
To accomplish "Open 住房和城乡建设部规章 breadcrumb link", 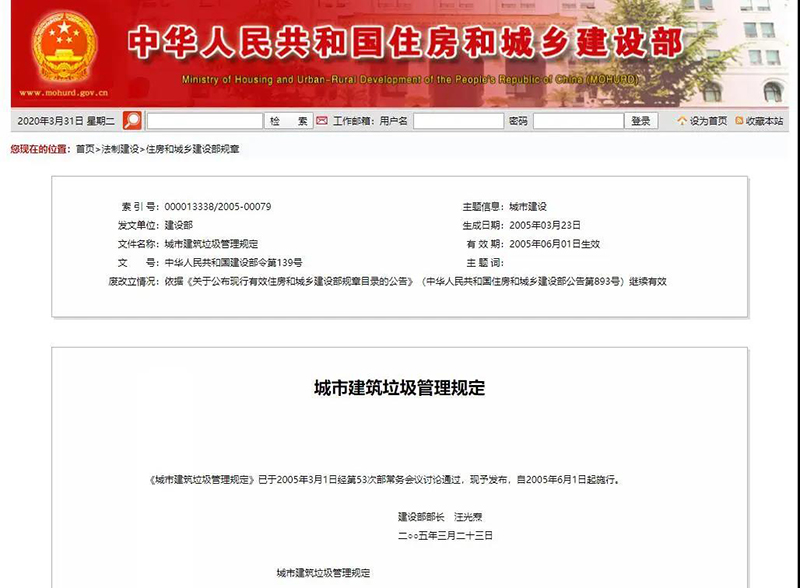I will [192, 149].
